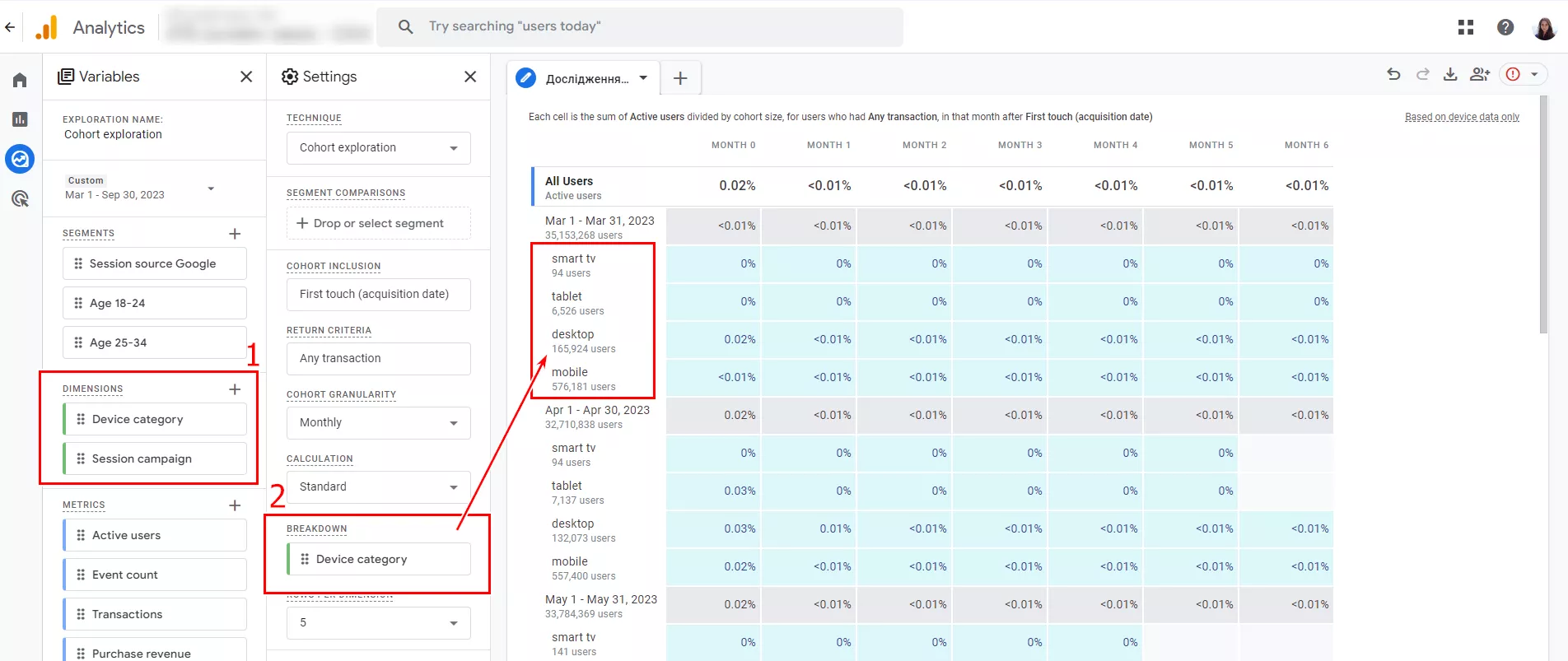Image resolution: width=1568 pixels, height=661 pixels.
Task: Close the Variables panel
Action: pyautogui.click(x=246, y=77)
